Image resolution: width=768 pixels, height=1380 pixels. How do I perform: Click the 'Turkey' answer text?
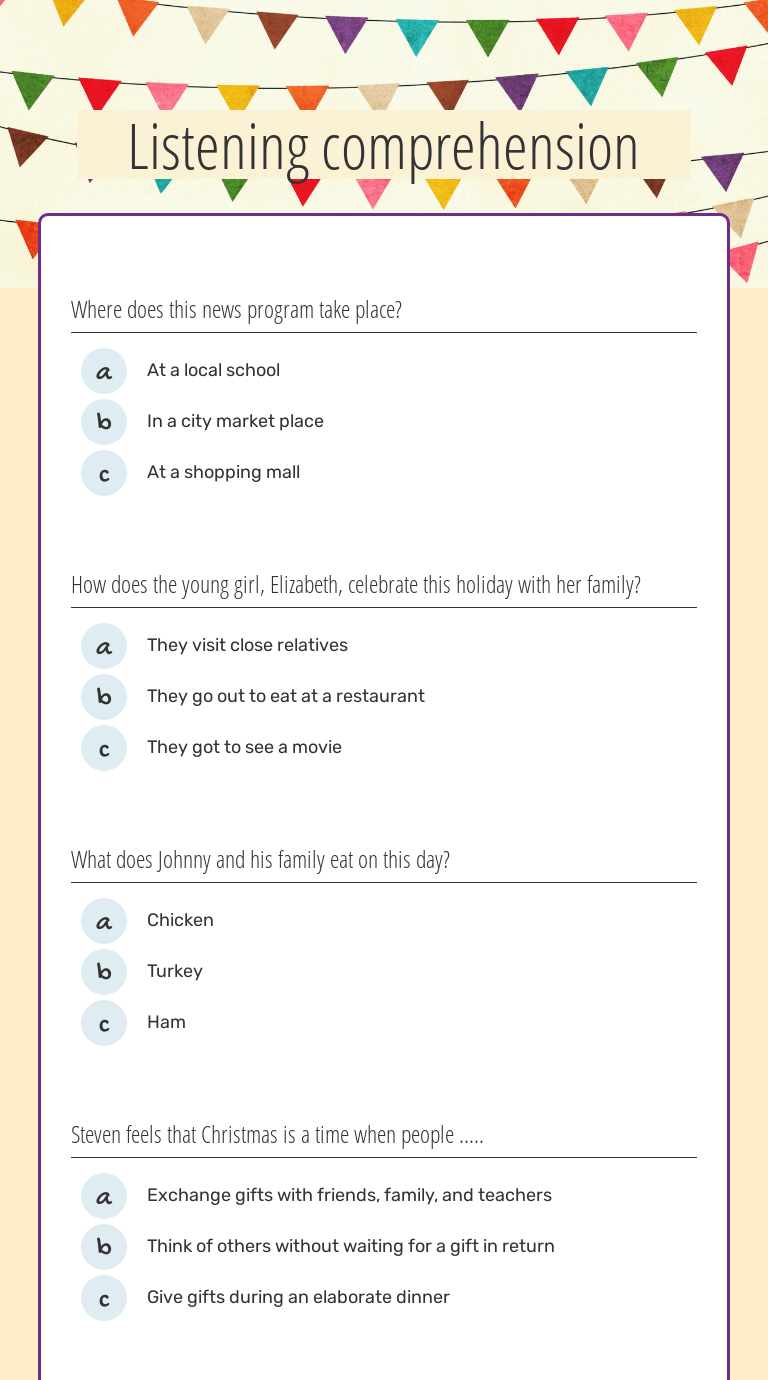[175, 971]
